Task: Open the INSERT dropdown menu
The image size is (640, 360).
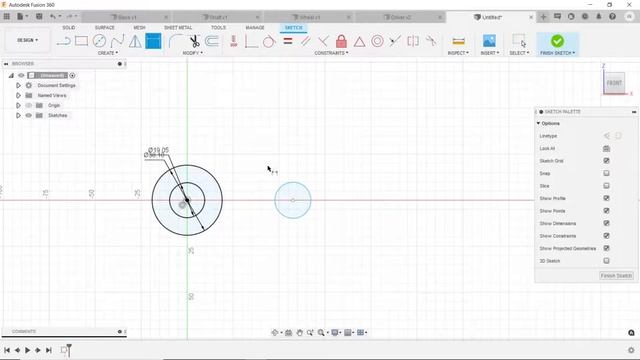Action: 490,53
